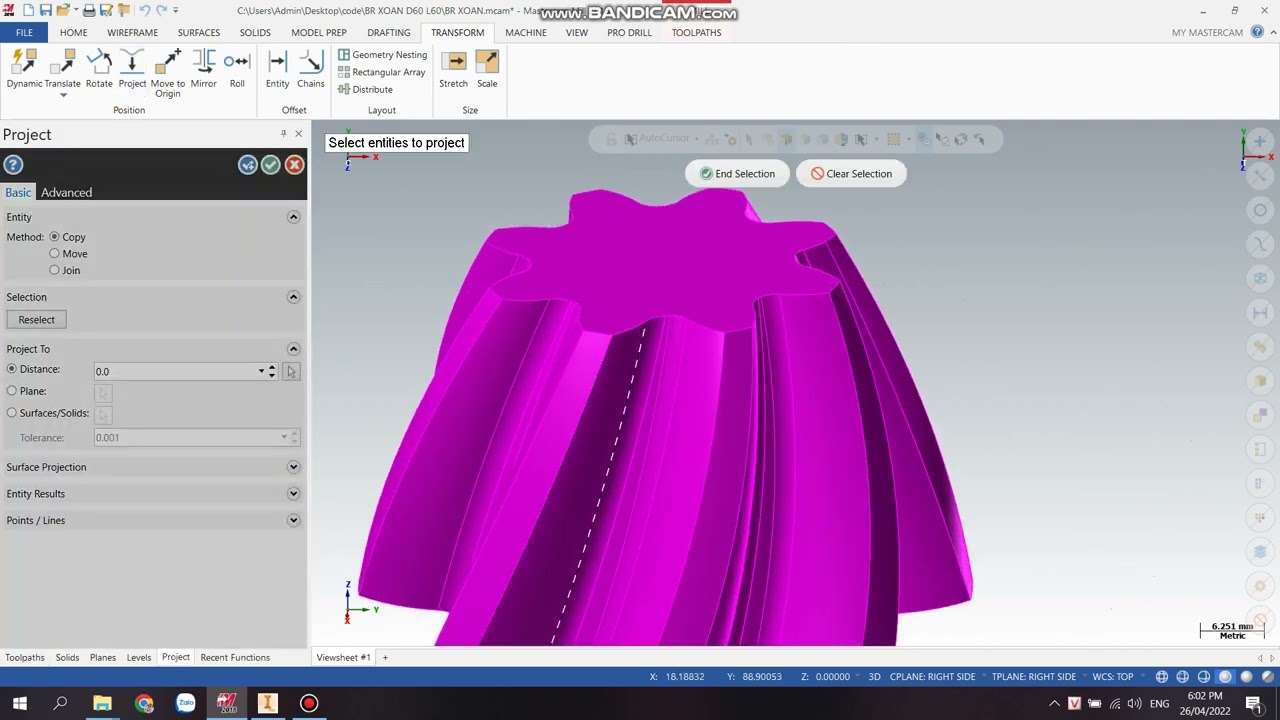This screenshot has height=720, width=1280.
Task: Choose Surfaces/Solids under Project To
Action: [x=12, y=413]
